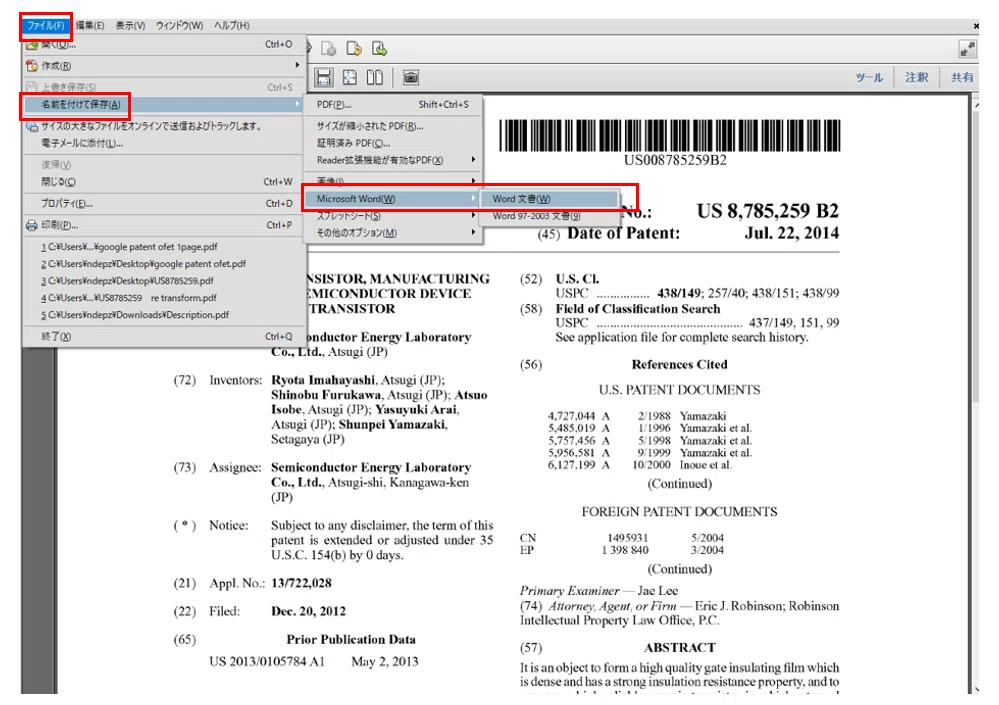Expand Reader拡張機能が有効なPDF submenu

[x=393, y=160]
